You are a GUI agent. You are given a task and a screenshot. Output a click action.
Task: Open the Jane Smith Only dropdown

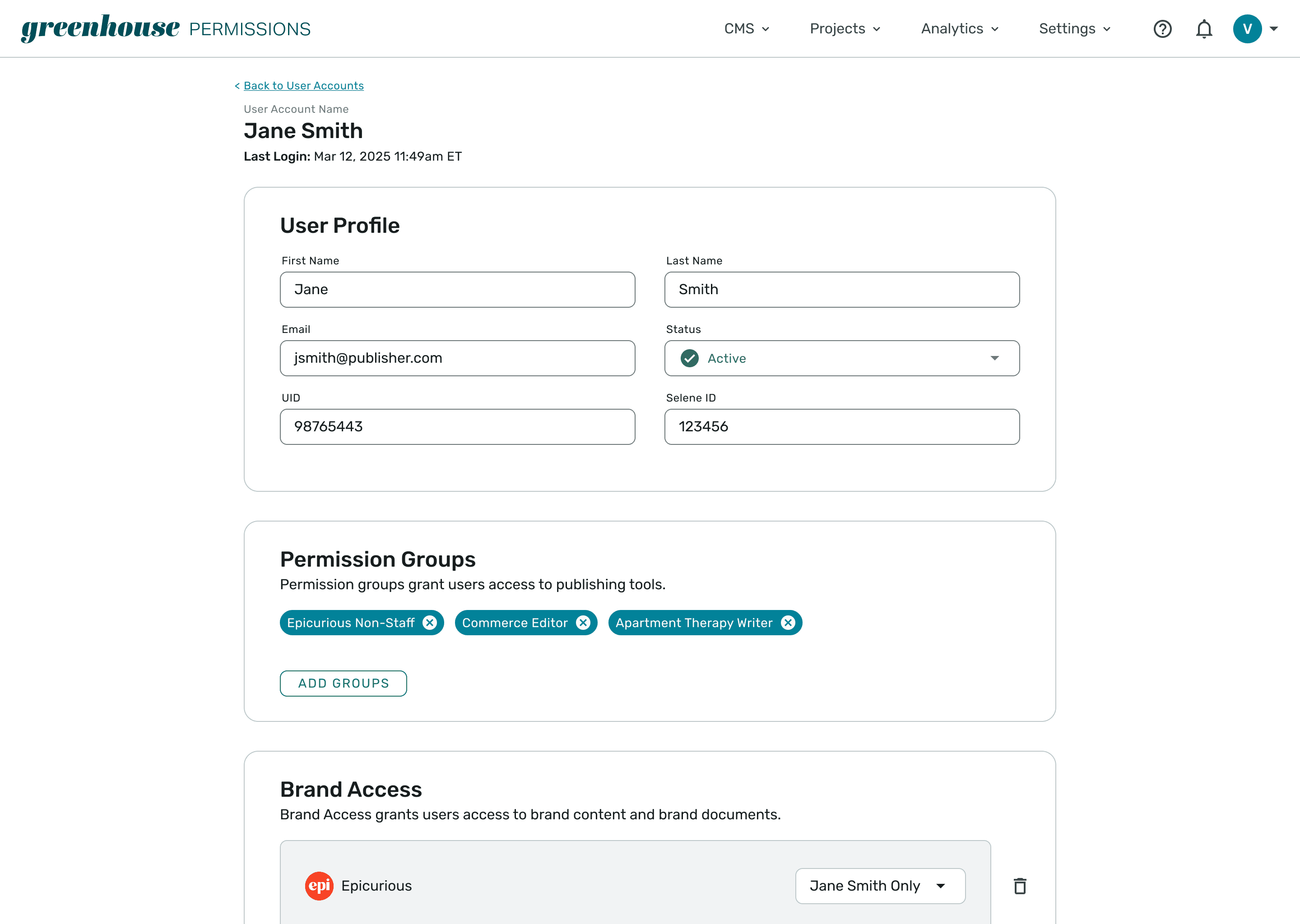[x=880, y=886]
